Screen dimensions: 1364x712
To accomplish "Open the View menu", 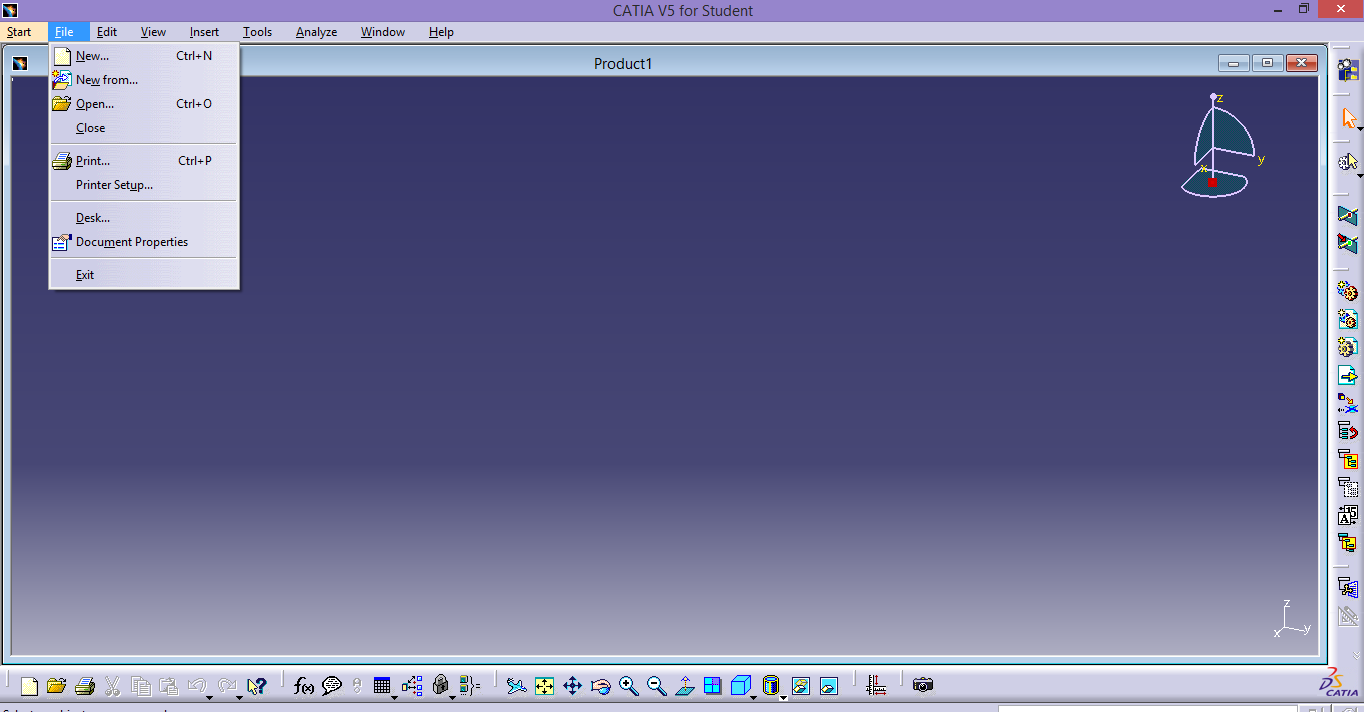I will 153,32.
